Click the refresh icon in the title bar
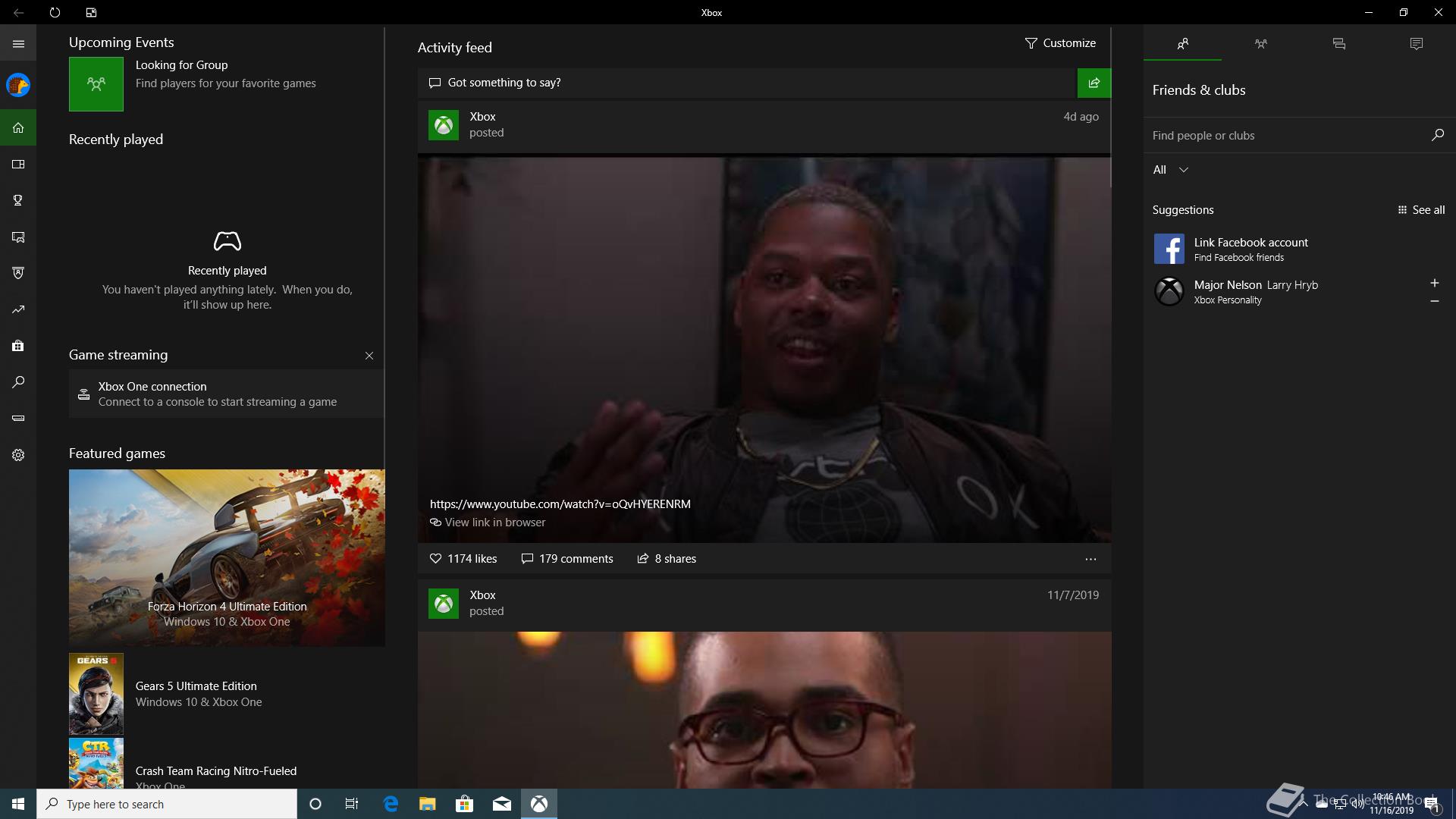Viewport: 1456px width, 819px height. click(55, 12)
